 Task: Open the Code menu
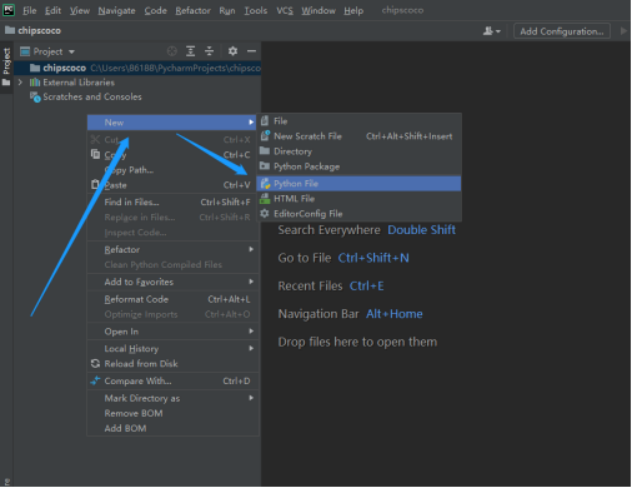coord(155,10)
